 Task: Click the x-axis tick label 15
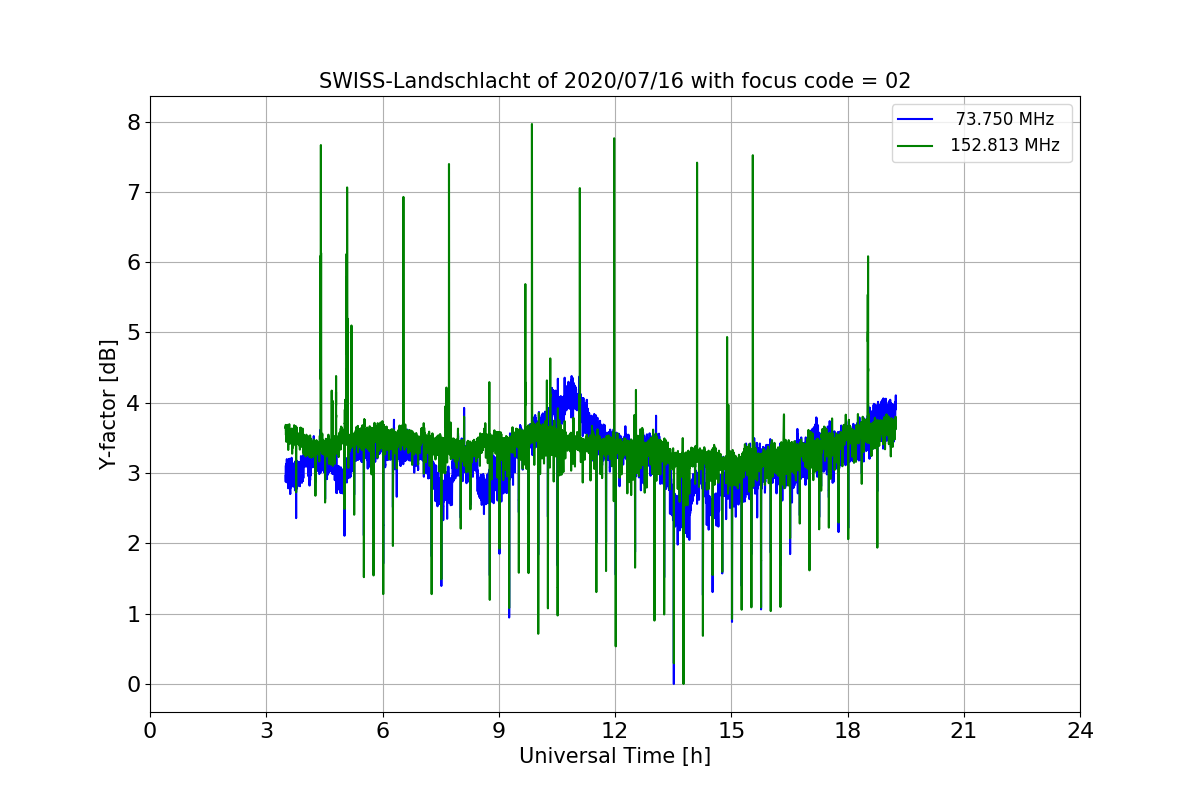pos(731,731)
